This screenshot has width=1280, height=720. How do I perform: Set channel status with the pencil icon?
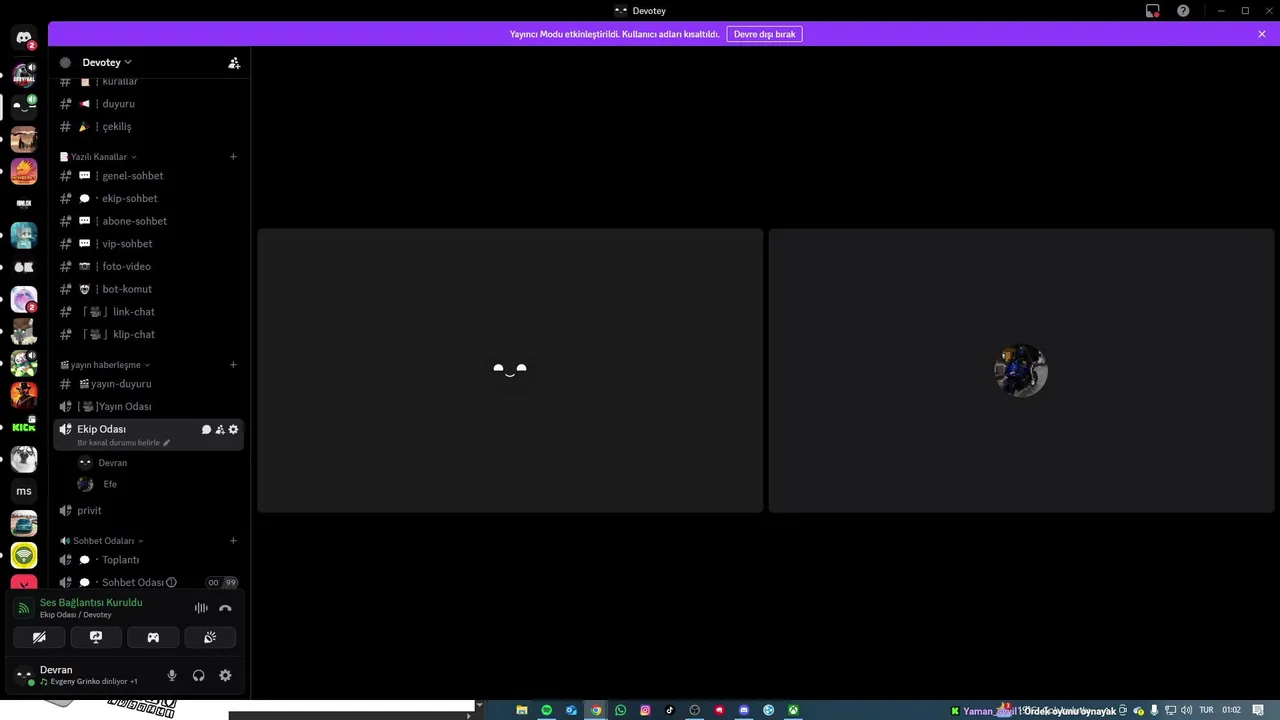click(167, 443)
